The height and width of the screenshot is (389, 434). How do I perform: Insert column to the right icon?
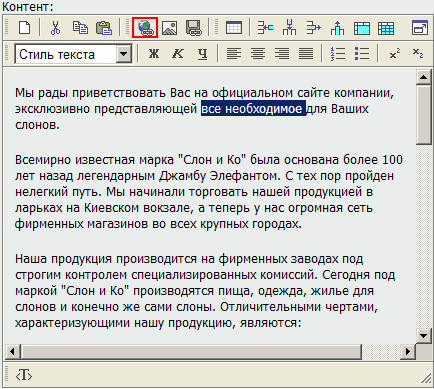click(x=314, y=28)
